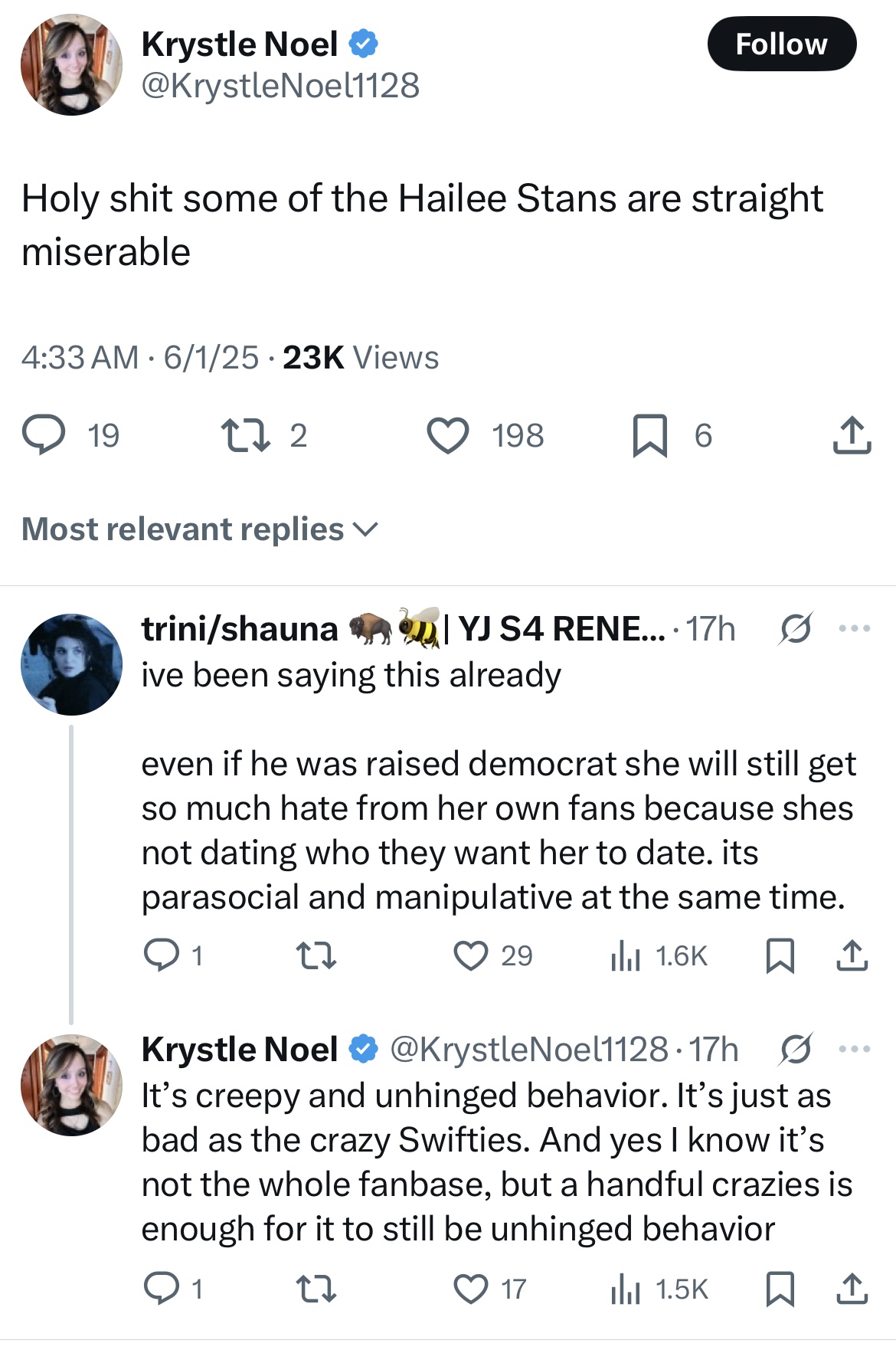
Task: Open Krystle Noel's top profile avatar
Action: coord(71,64)
